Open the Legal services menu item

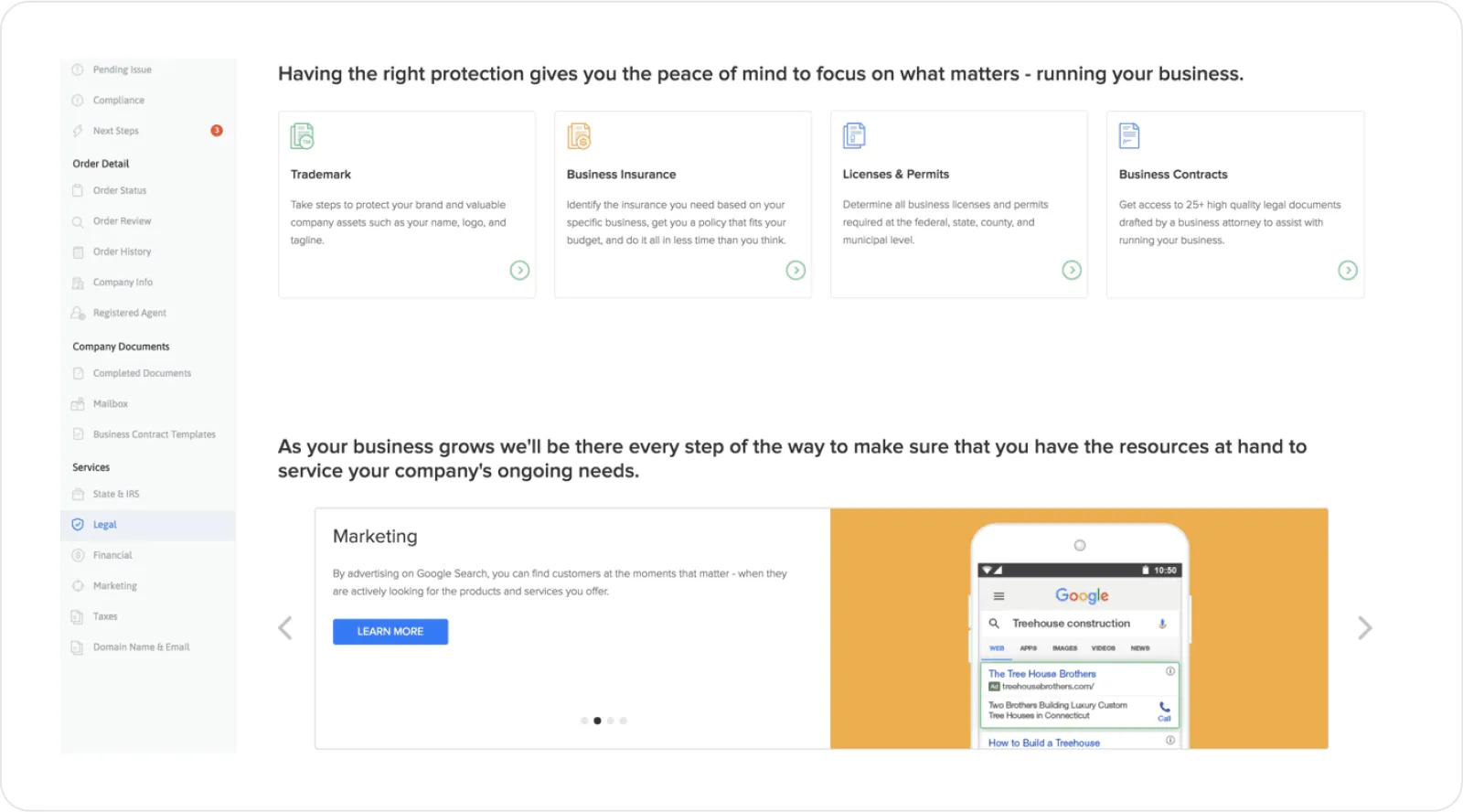coord(105,525)
